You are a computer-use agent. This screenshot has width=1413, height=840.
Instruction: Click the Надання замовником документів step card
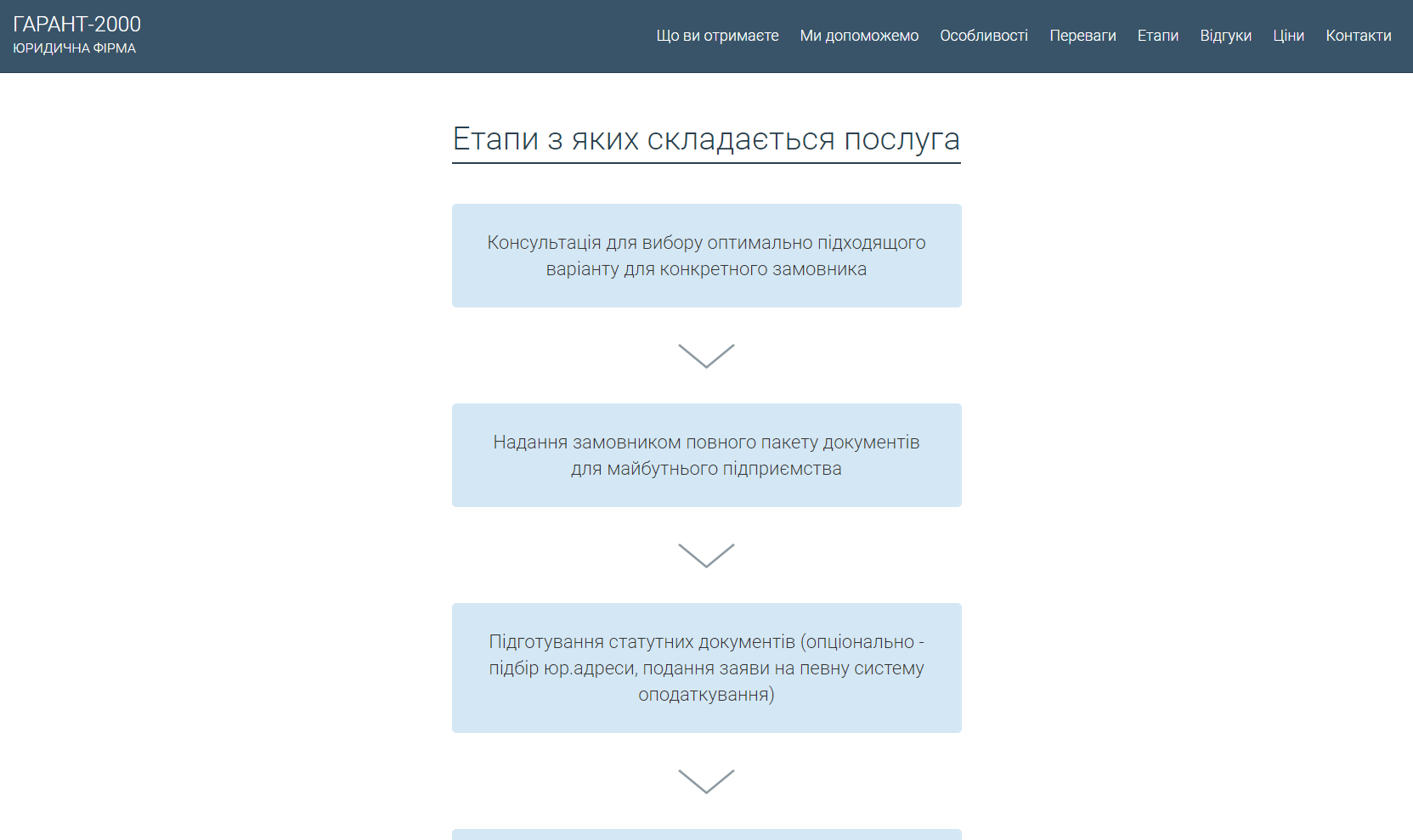coord(706,454)
